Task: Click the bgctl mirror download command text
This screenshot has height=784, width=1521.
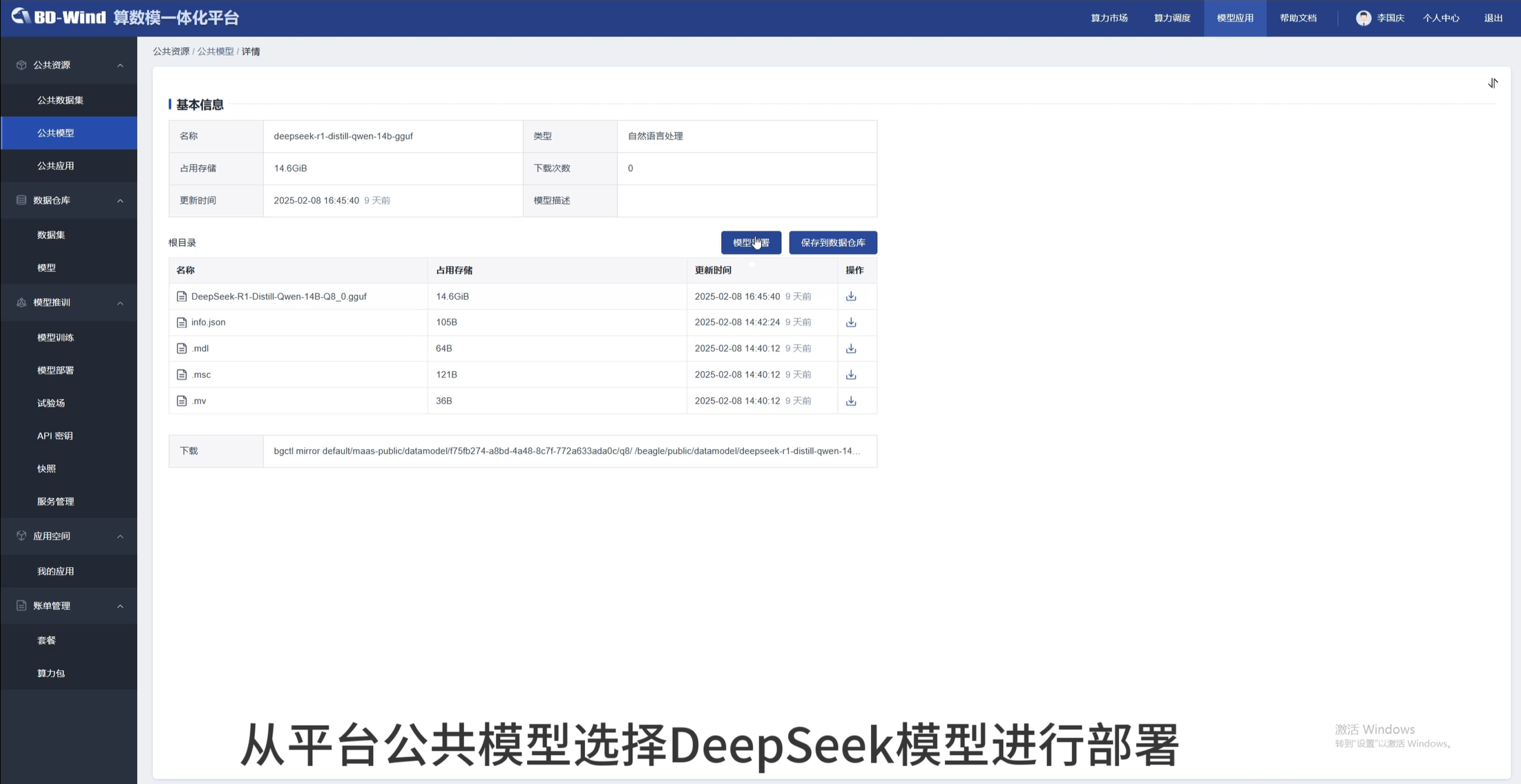Action: 566,451
